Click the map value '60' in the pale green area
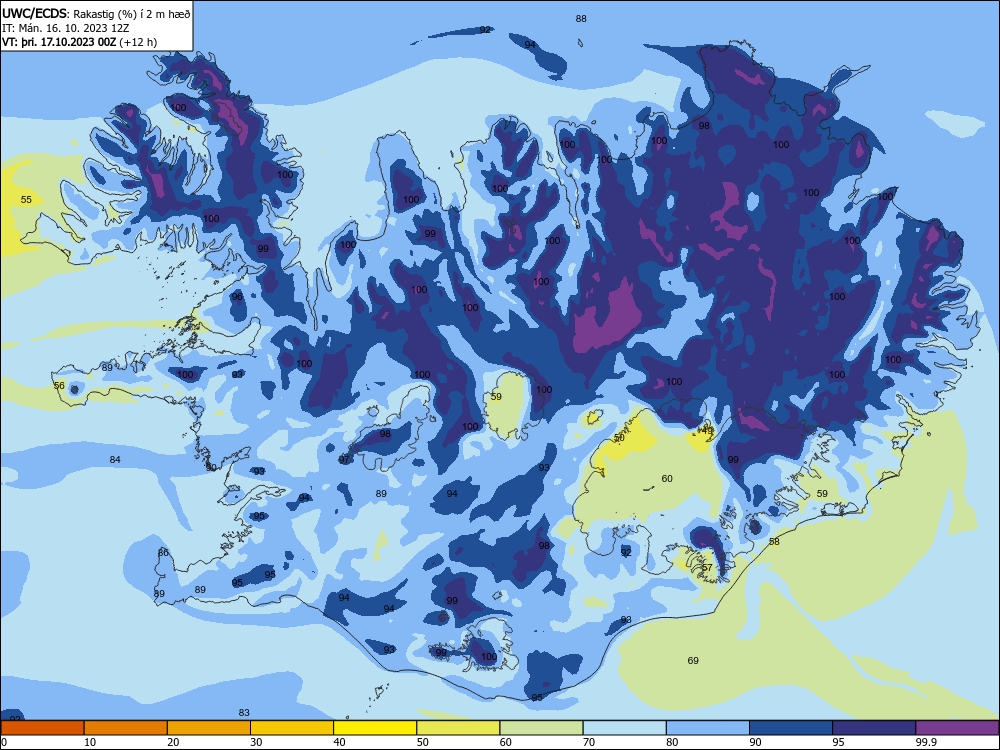The image size is (1000, 750). [x=667, y=478]
